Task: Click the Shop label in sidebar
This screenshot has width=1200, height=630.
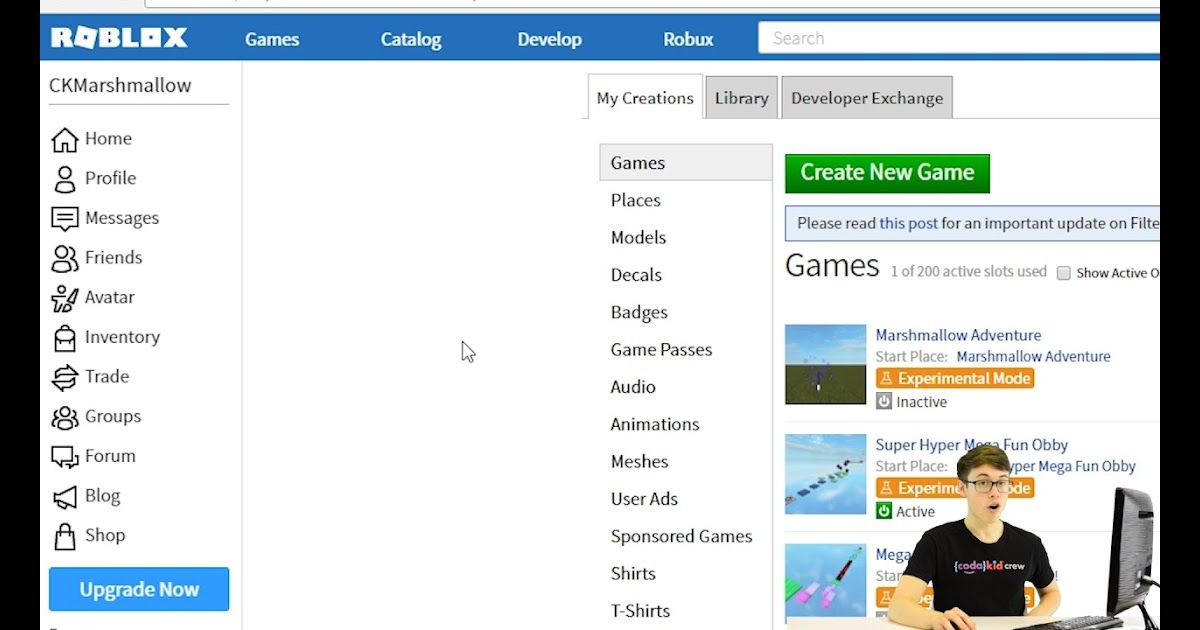Action: coord(105,535)
